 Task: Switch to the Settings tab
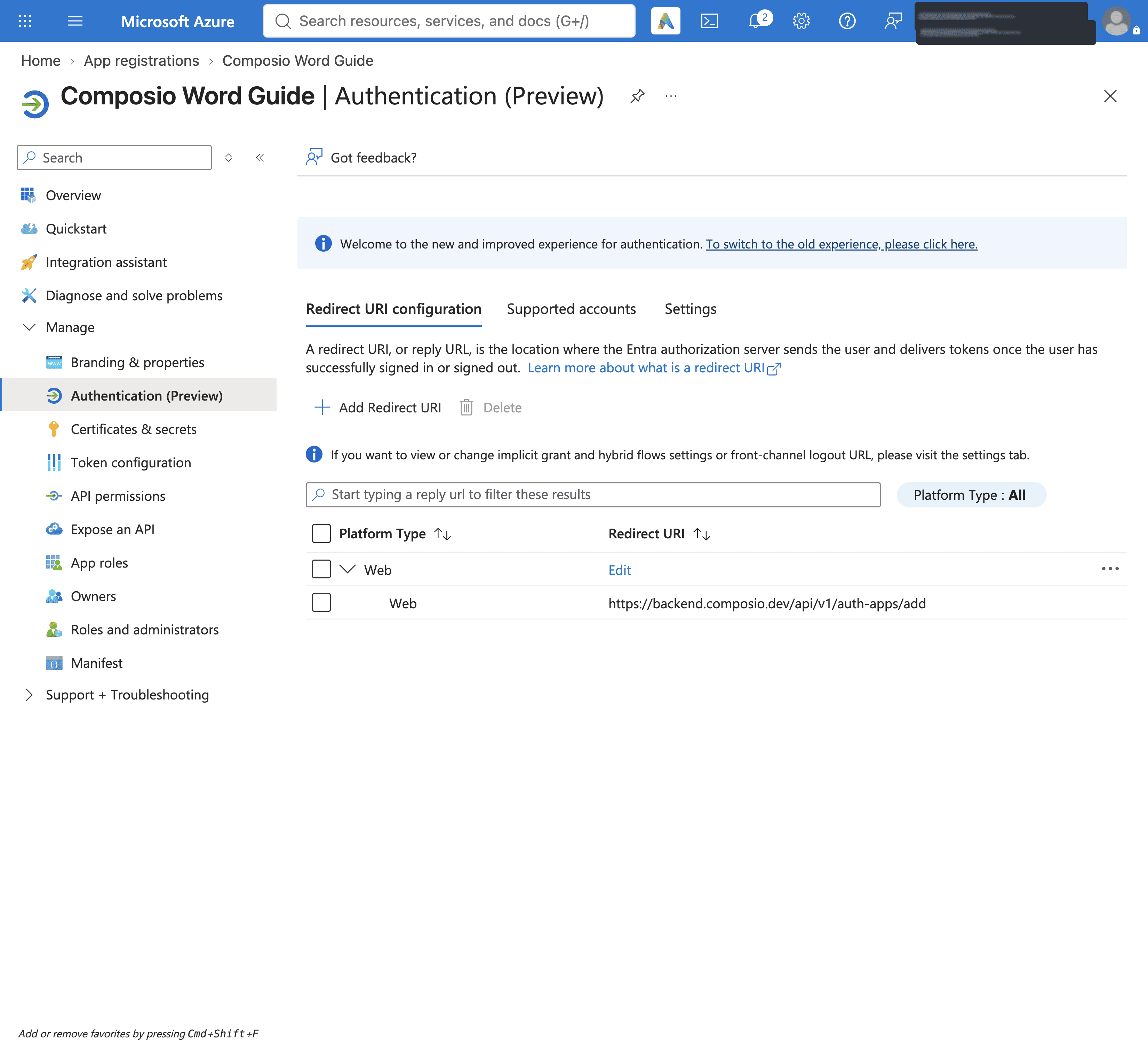point(690,309)
